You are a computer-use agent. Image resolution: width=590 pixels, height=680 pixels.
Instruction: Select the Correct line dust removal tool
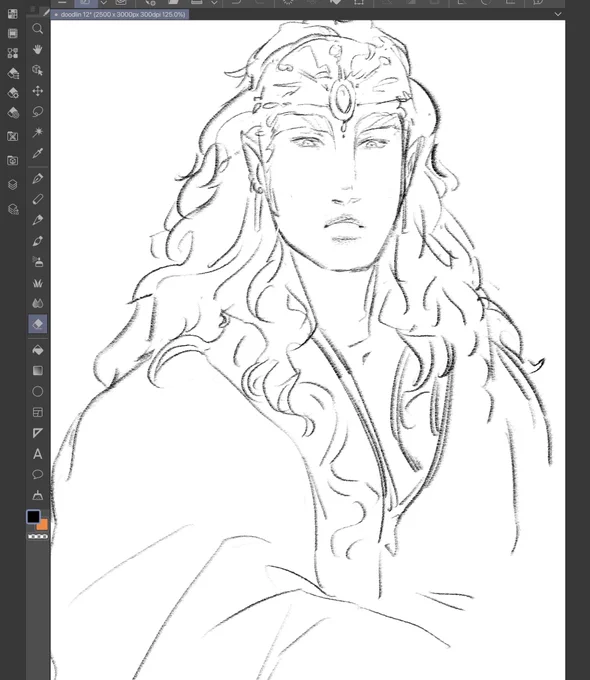pyautogui.click(x=38, y=495)
